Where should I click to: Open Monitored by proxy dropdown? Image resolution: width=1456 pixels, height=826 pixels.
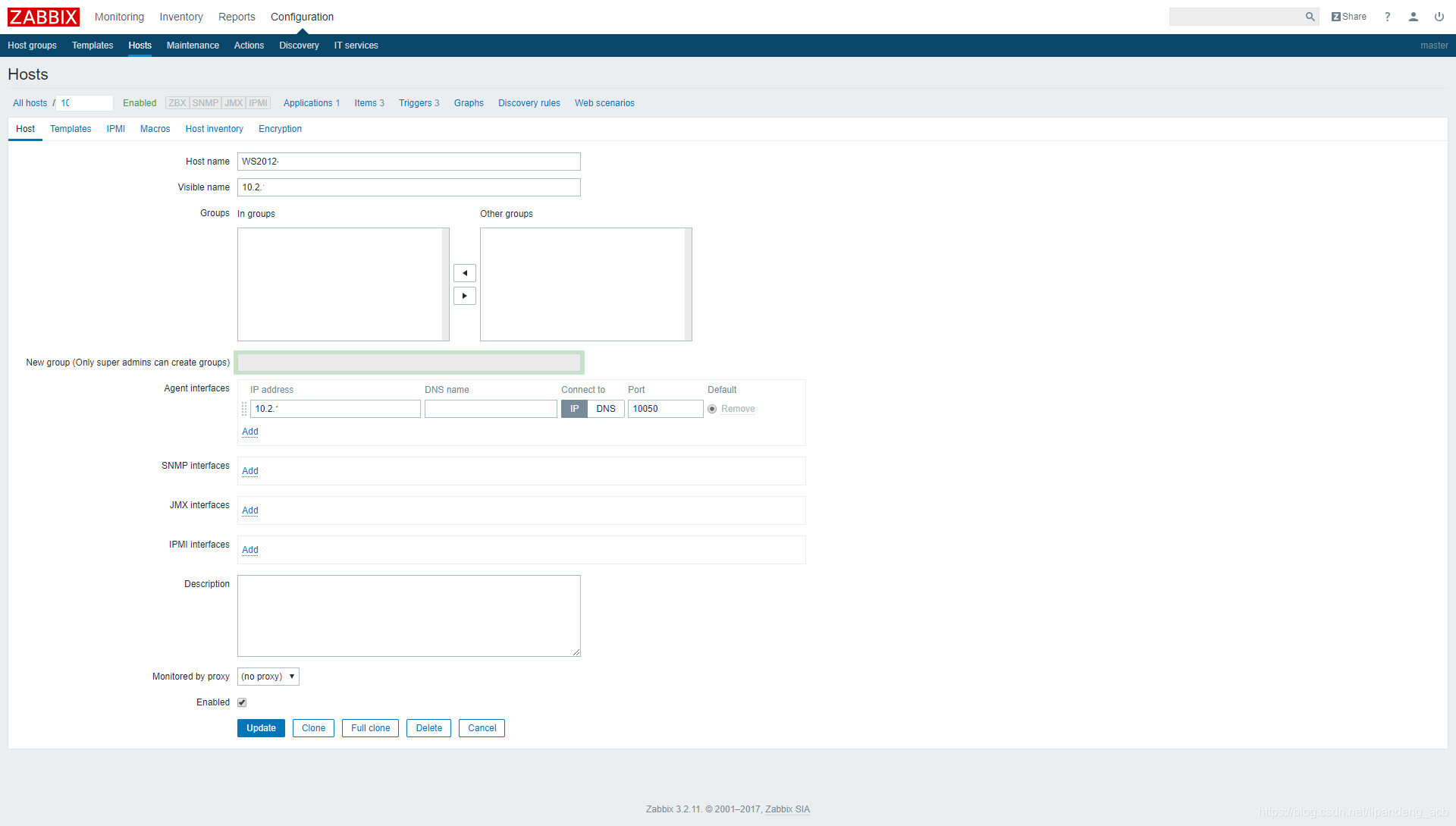[x=268, y=677]
